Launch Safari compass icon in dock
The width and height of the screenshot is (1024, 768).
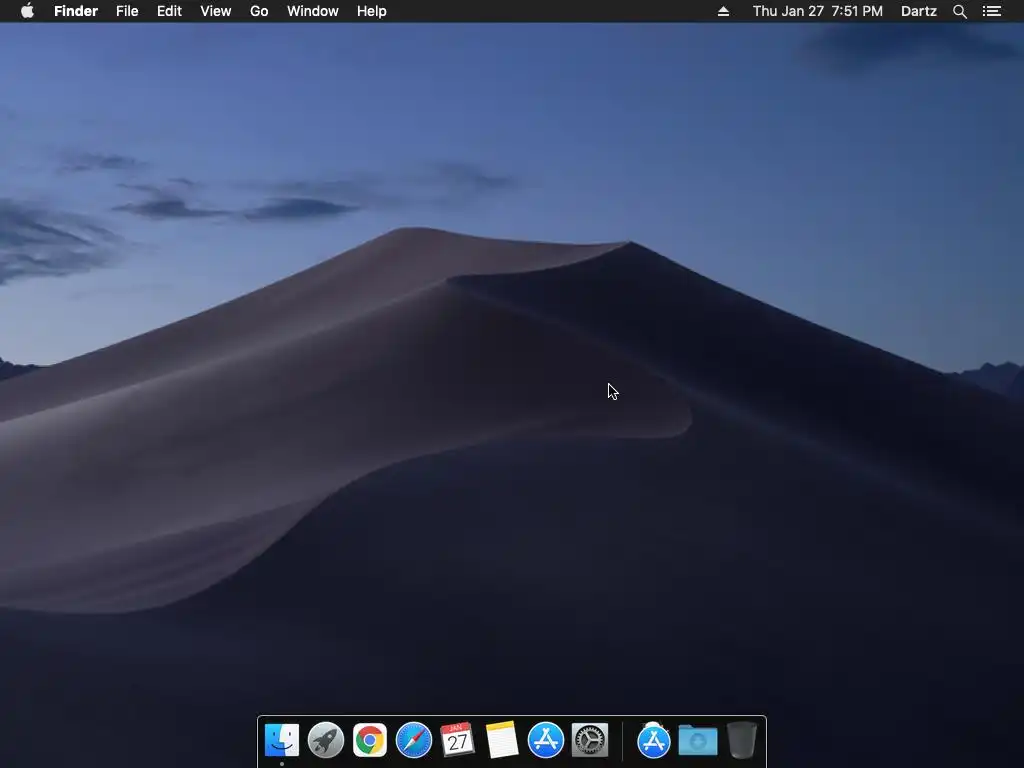413,740
